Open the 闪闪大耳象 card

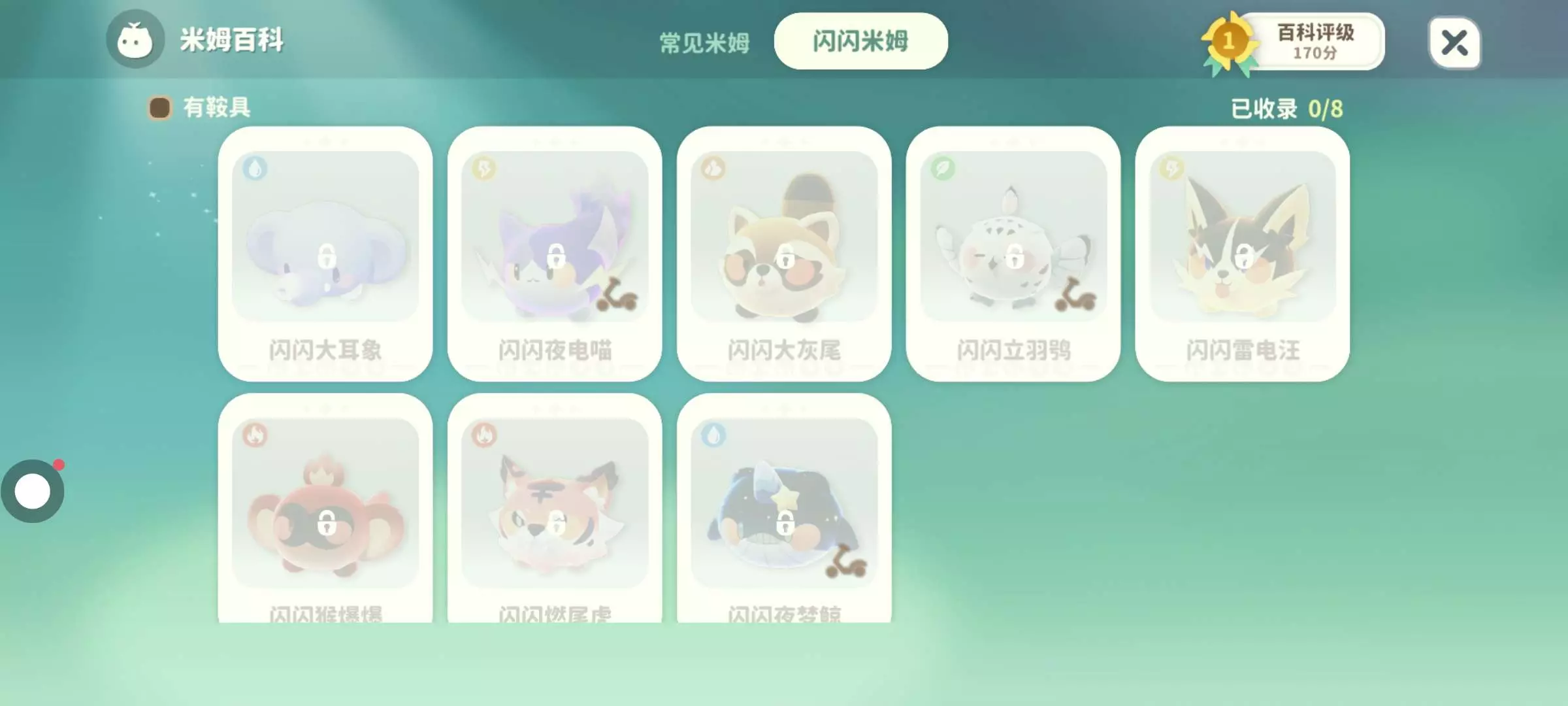(325, 254)
